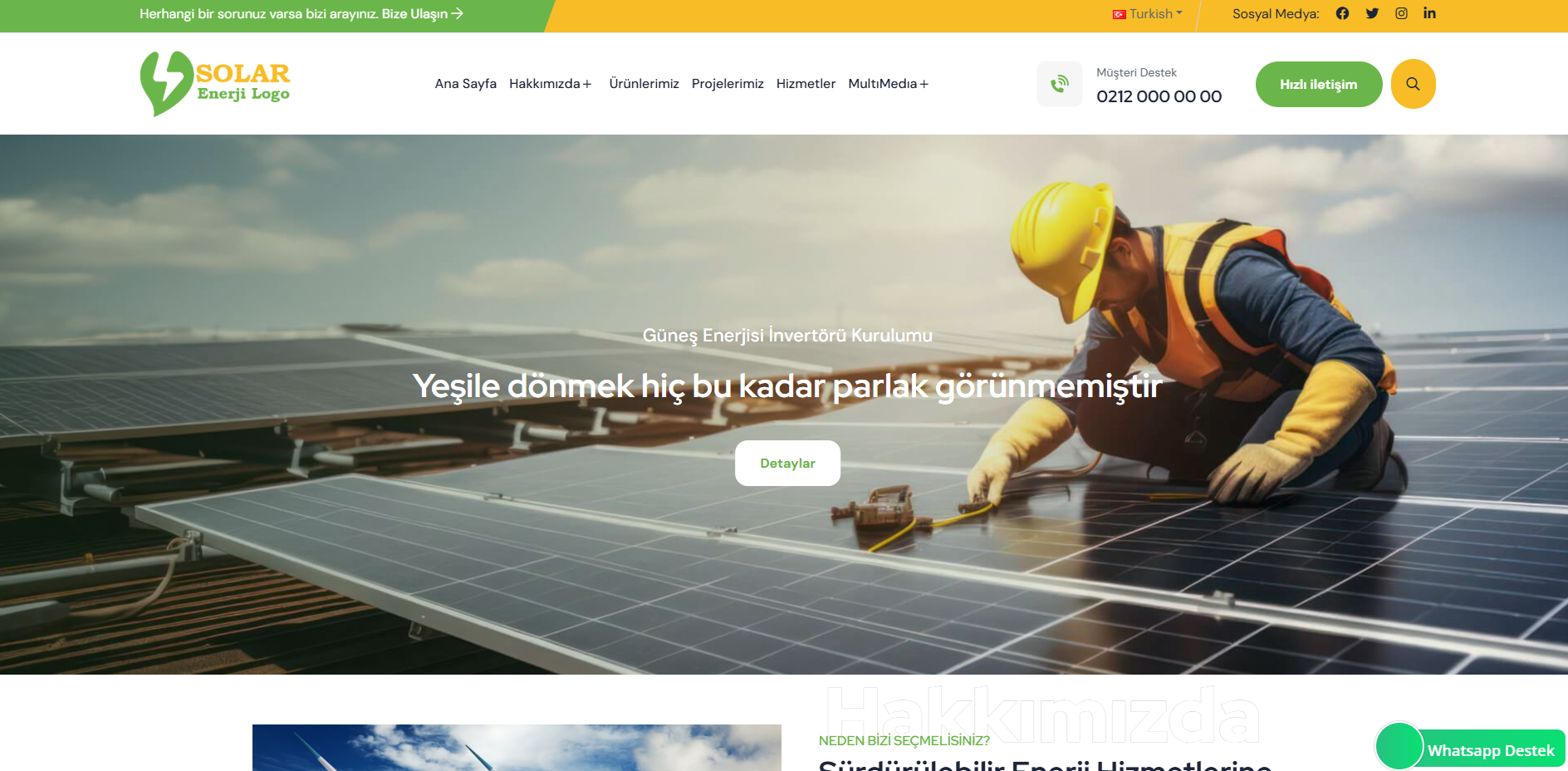Viewport: 1568px width, 771px height.
Task: Click the search magnifier icon
Action: [x=1413, y=83]
